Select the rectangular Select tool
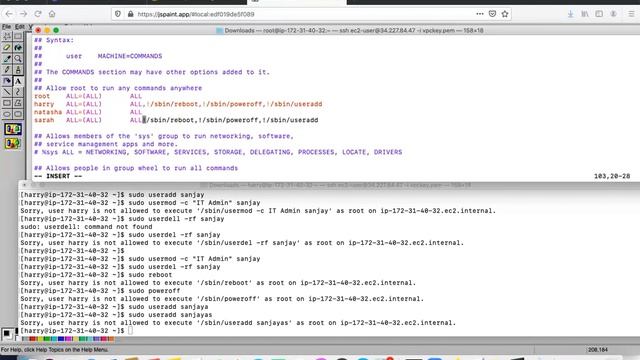Screen dimensions: 640x360 (18, 36)
